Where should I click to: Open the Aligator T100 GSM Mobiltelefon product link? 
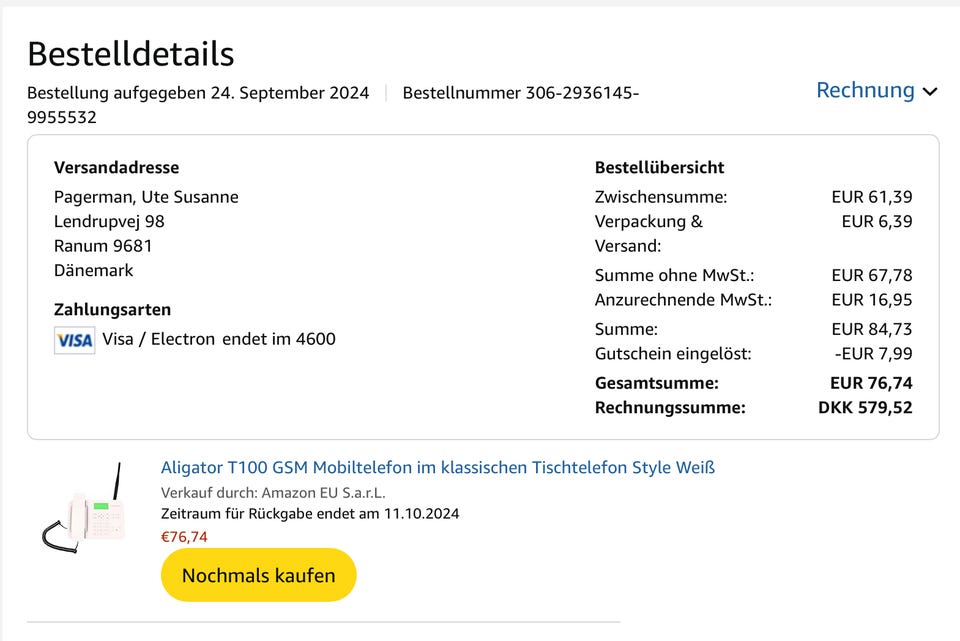point(437,467)
